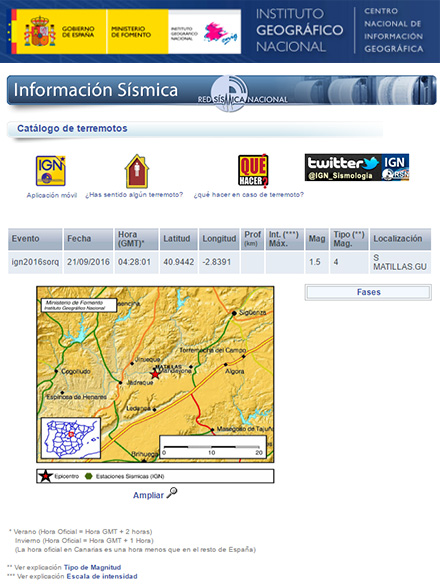Click the Fases button
Viewport: 440px width, 584px height.
point(368,292)
